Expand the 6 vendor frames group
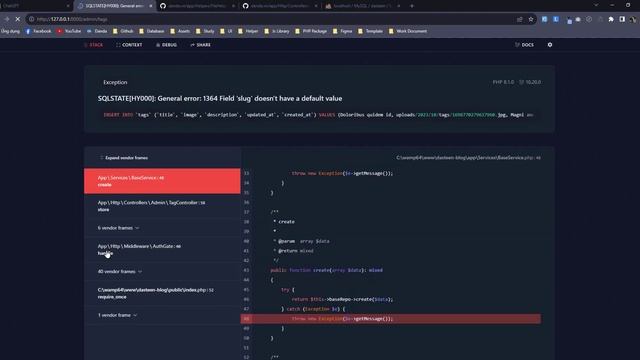This screenshot has width=640, height=360. pyautogui.click(x=118, y=228)
